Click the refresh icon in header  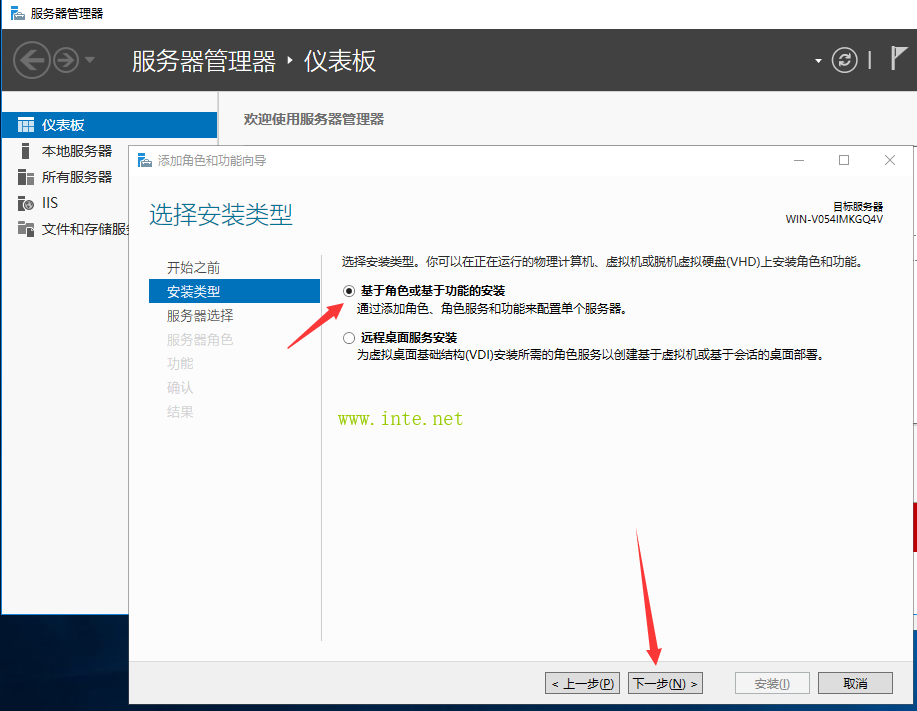845,60
